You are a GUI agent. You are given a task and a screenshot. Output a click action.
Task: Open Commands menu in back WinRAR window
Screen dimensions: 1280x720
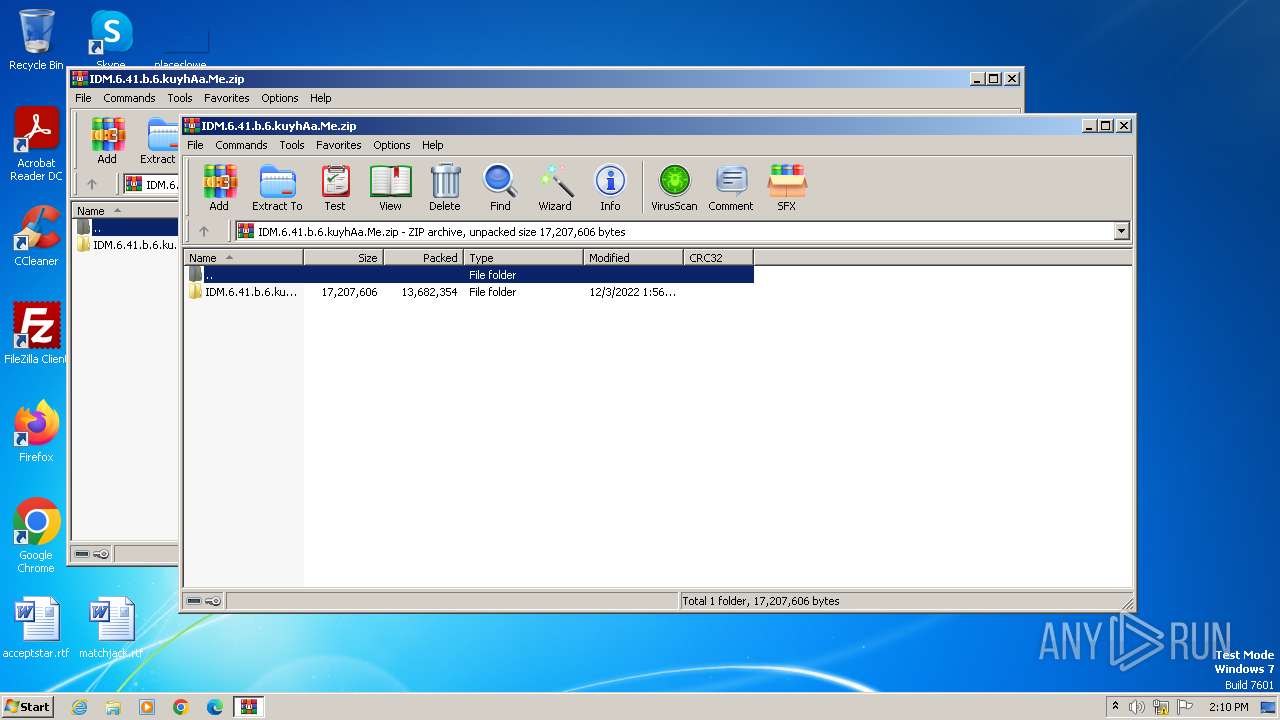click(129, 98)
